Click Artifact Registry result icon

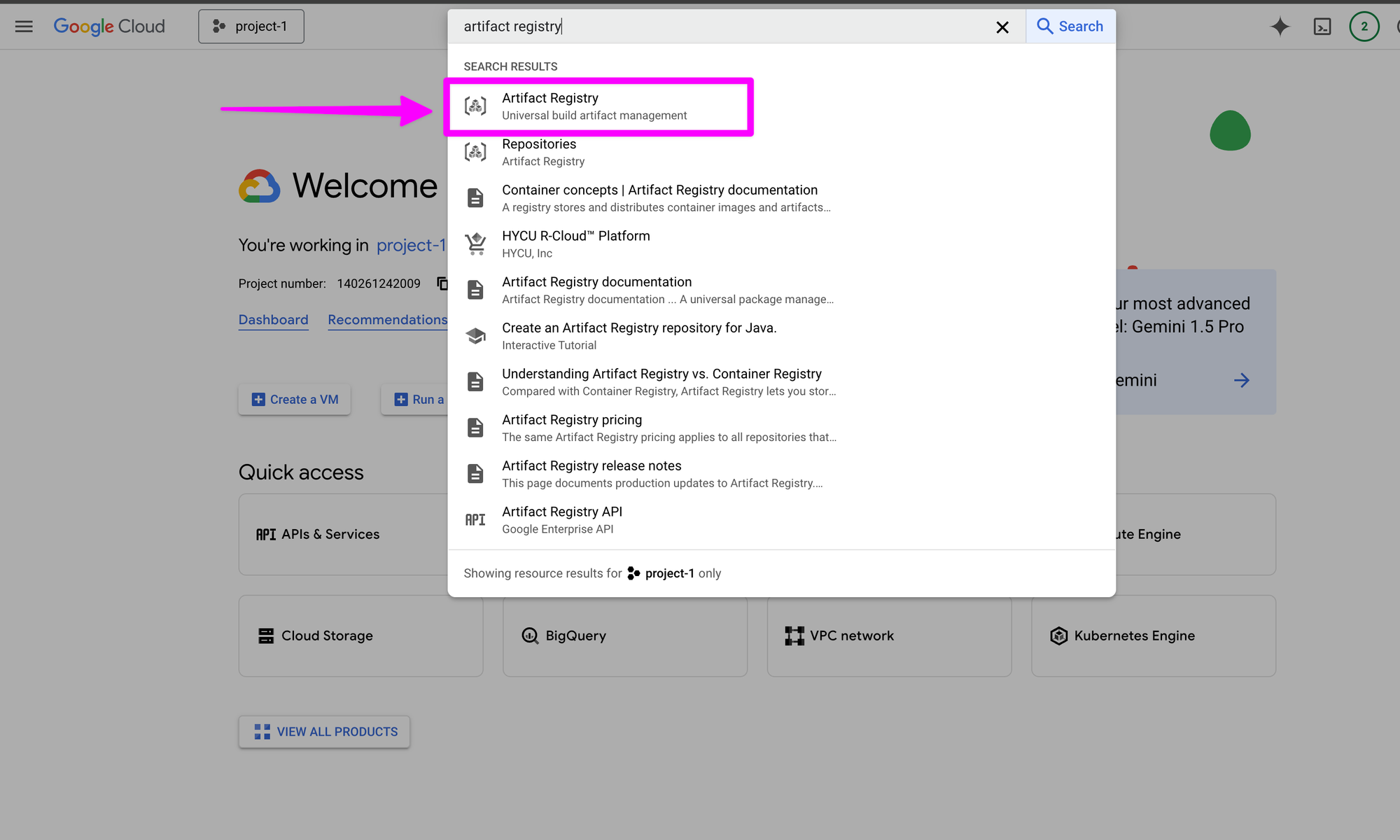pos(475,106)
